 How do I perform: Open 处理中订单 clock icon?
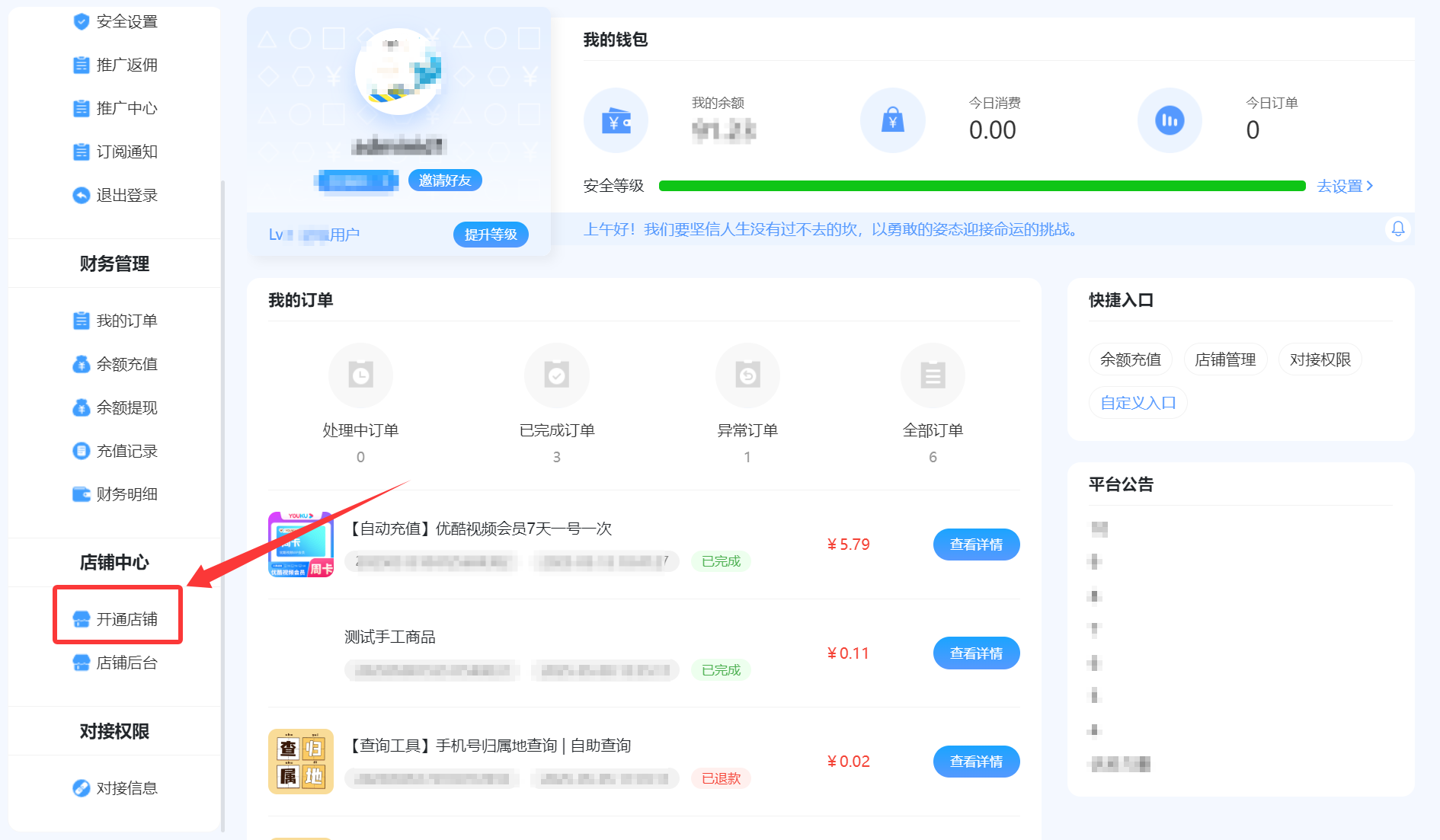pyautogui.click(x=360, y=375)
